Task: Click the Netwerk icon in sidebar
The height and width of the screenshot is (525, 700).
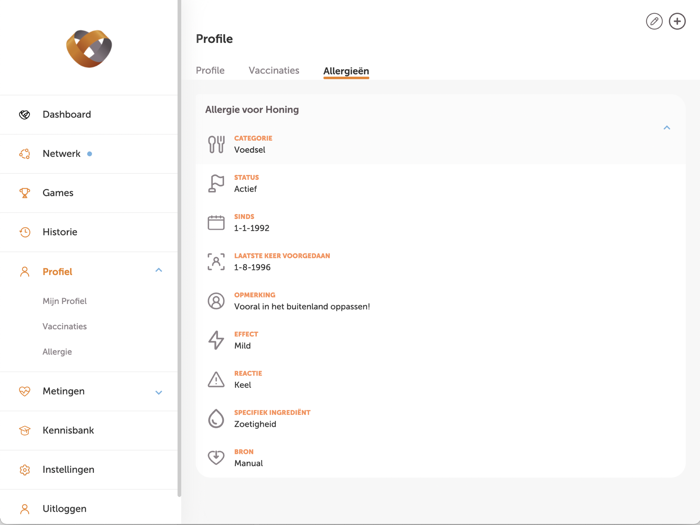Action: point(25,154)
